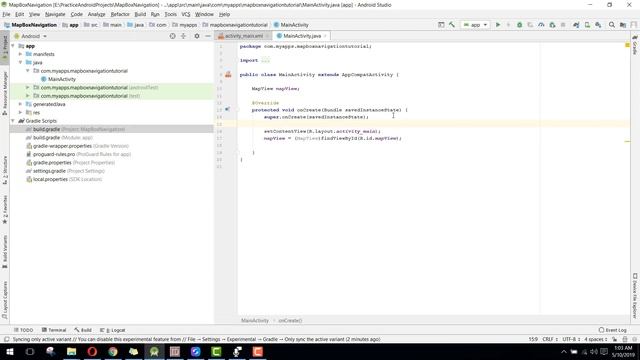Screen dimensions: 640x360
Task: Collapse the app module node
Action: click(13, 46)
